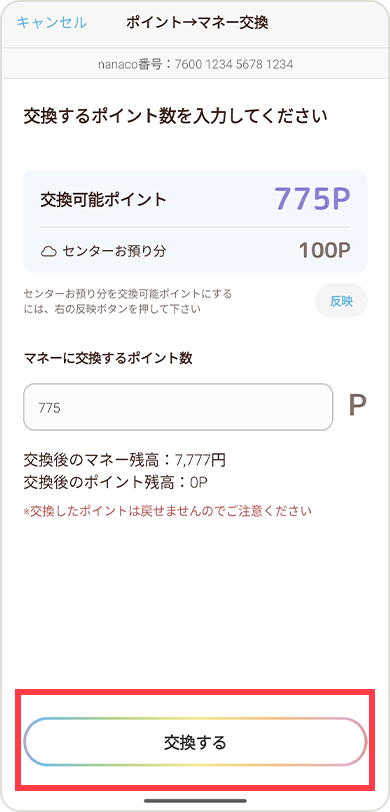
Task: Tap the cloud icon beside センターお預り分
Action: (x=49, y=252)
